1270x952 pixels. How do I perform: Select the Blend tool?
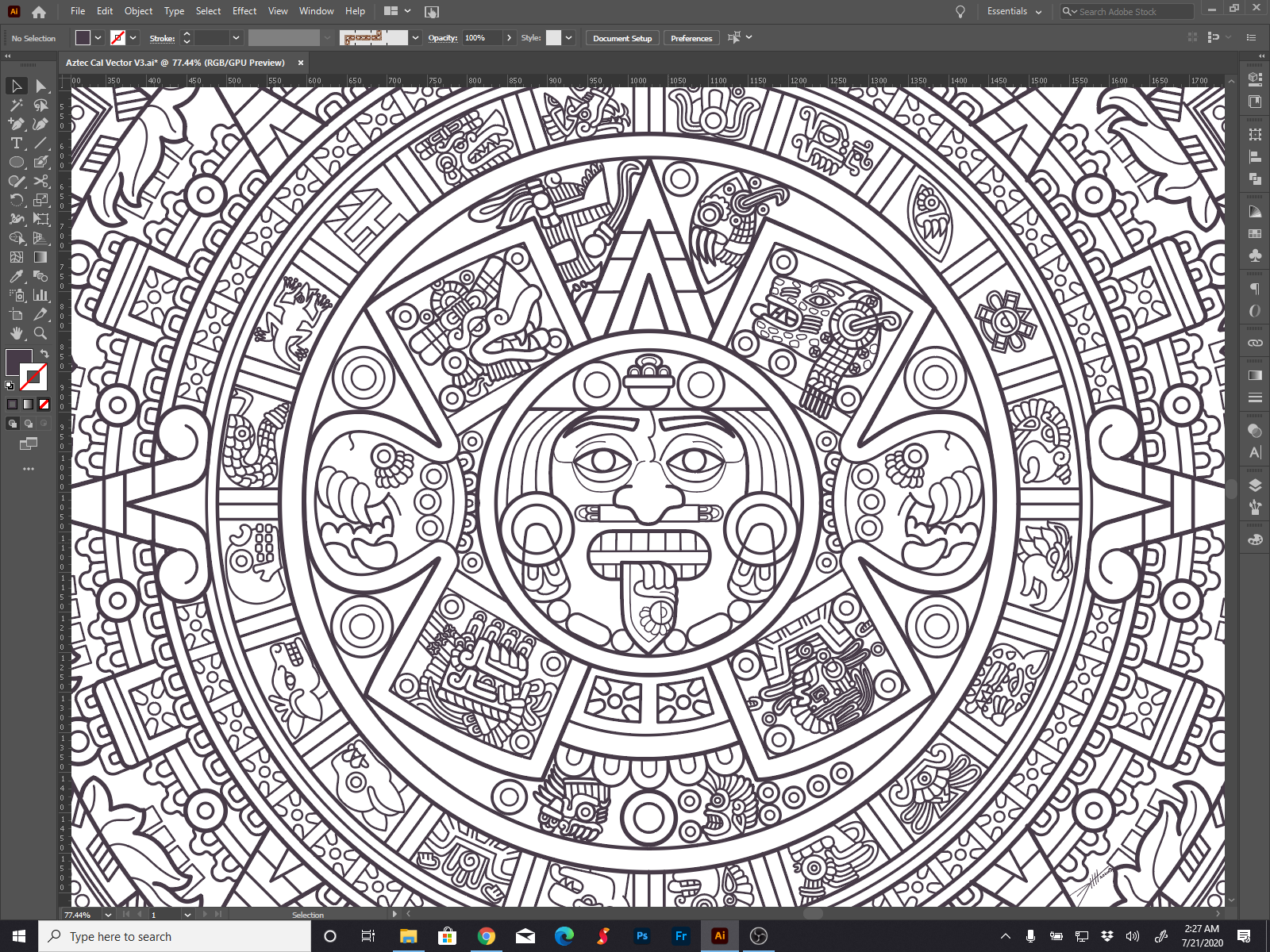pyautogui.click(x=40, y=276)
